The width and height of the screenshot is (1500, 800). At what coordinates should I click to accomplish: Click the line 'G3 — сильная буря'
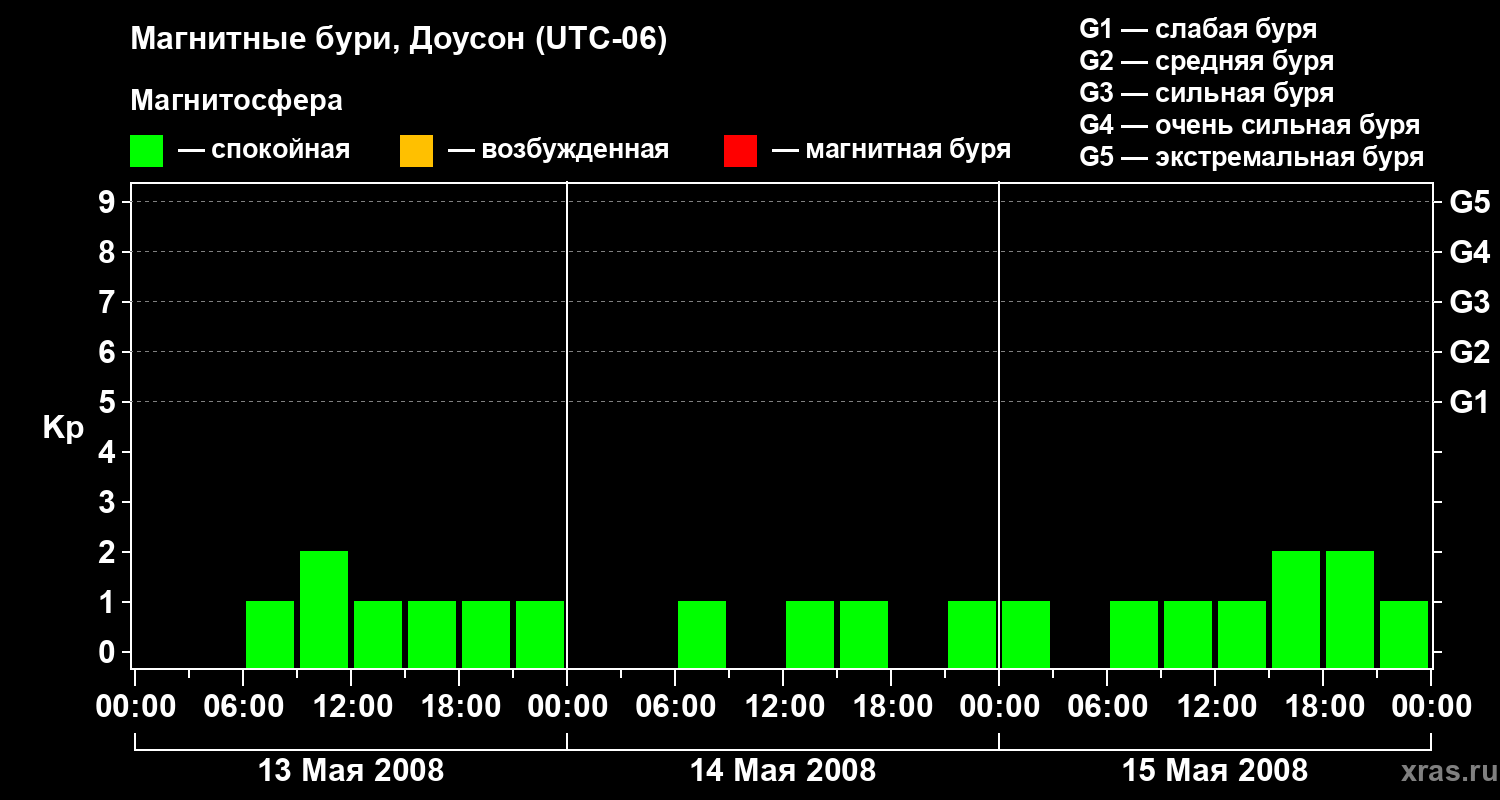(1206, 93)
